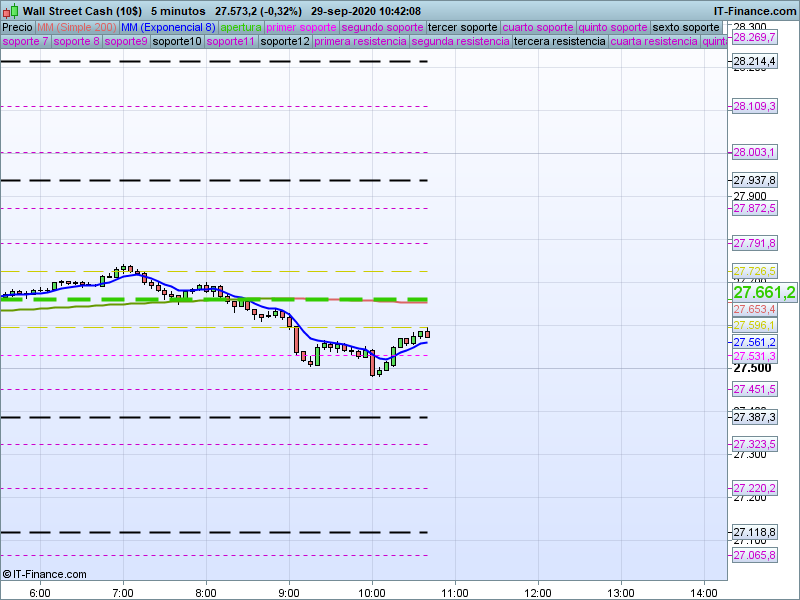Click the 7:00 time axis label

123,593
